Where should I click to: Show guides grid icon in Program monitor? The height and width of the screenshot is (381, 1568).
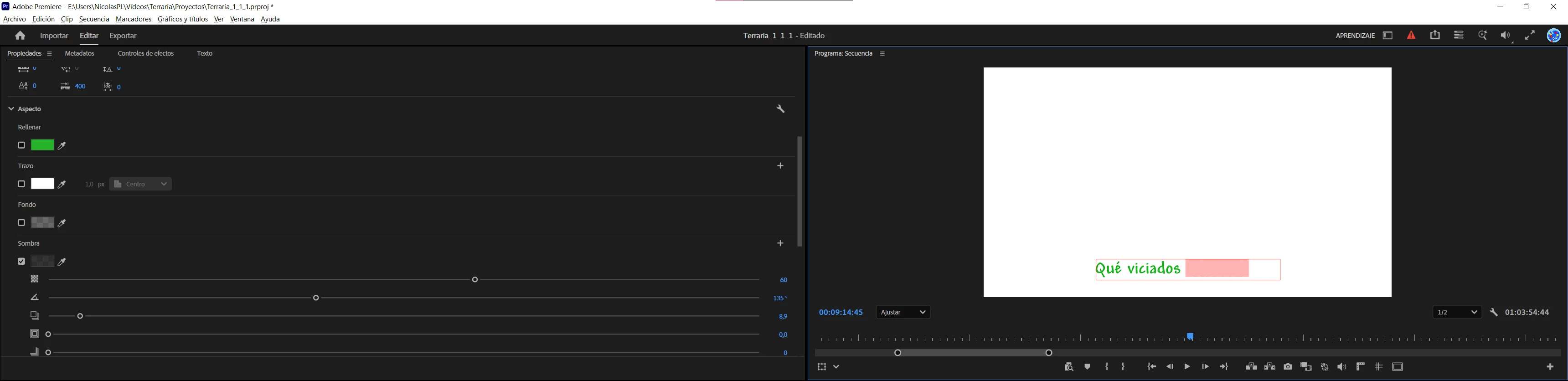coord(1379,367)
